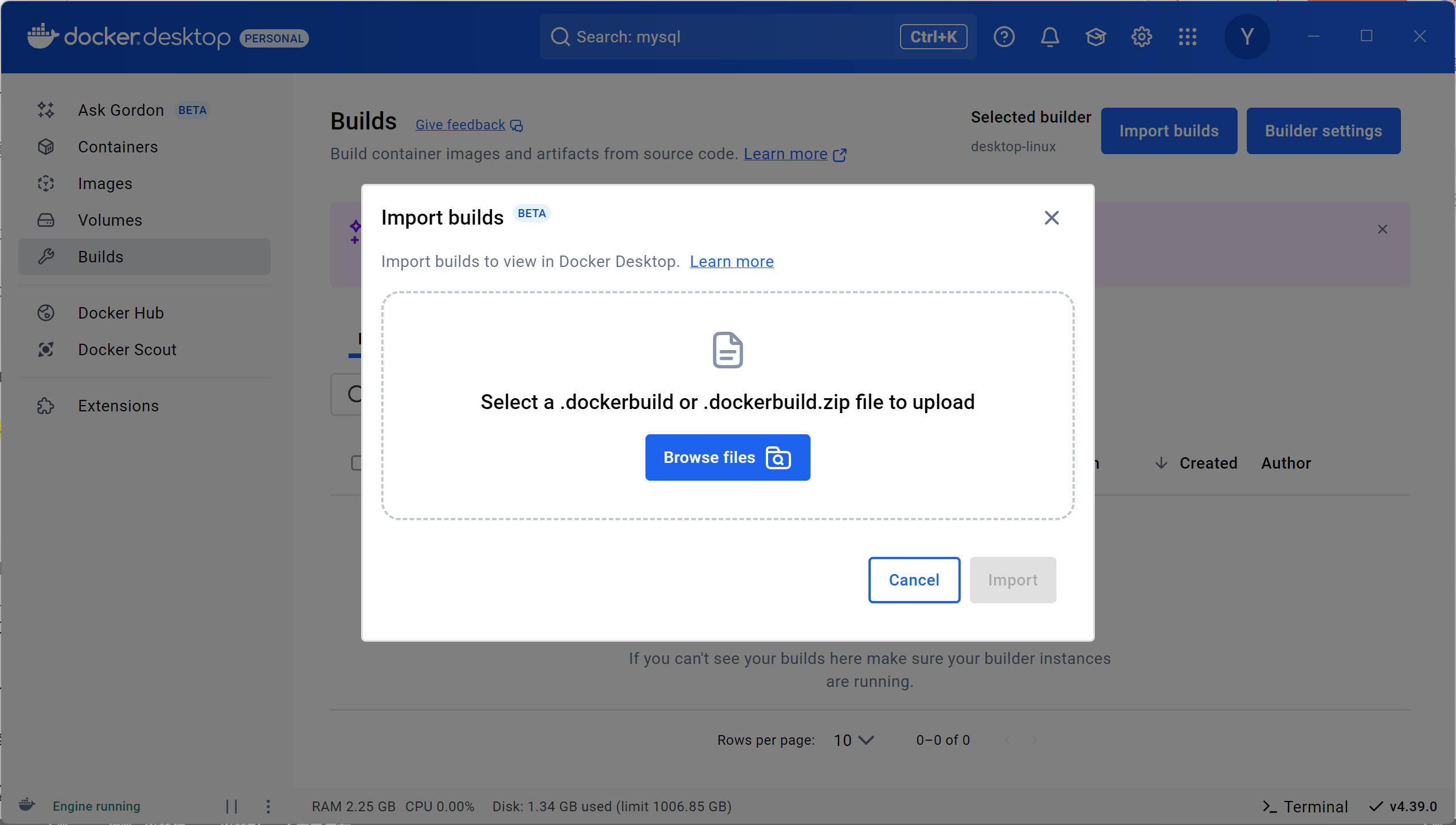1456x825 pixels.
Task: Close the Import builds dialog
Action: point(1051,218)
